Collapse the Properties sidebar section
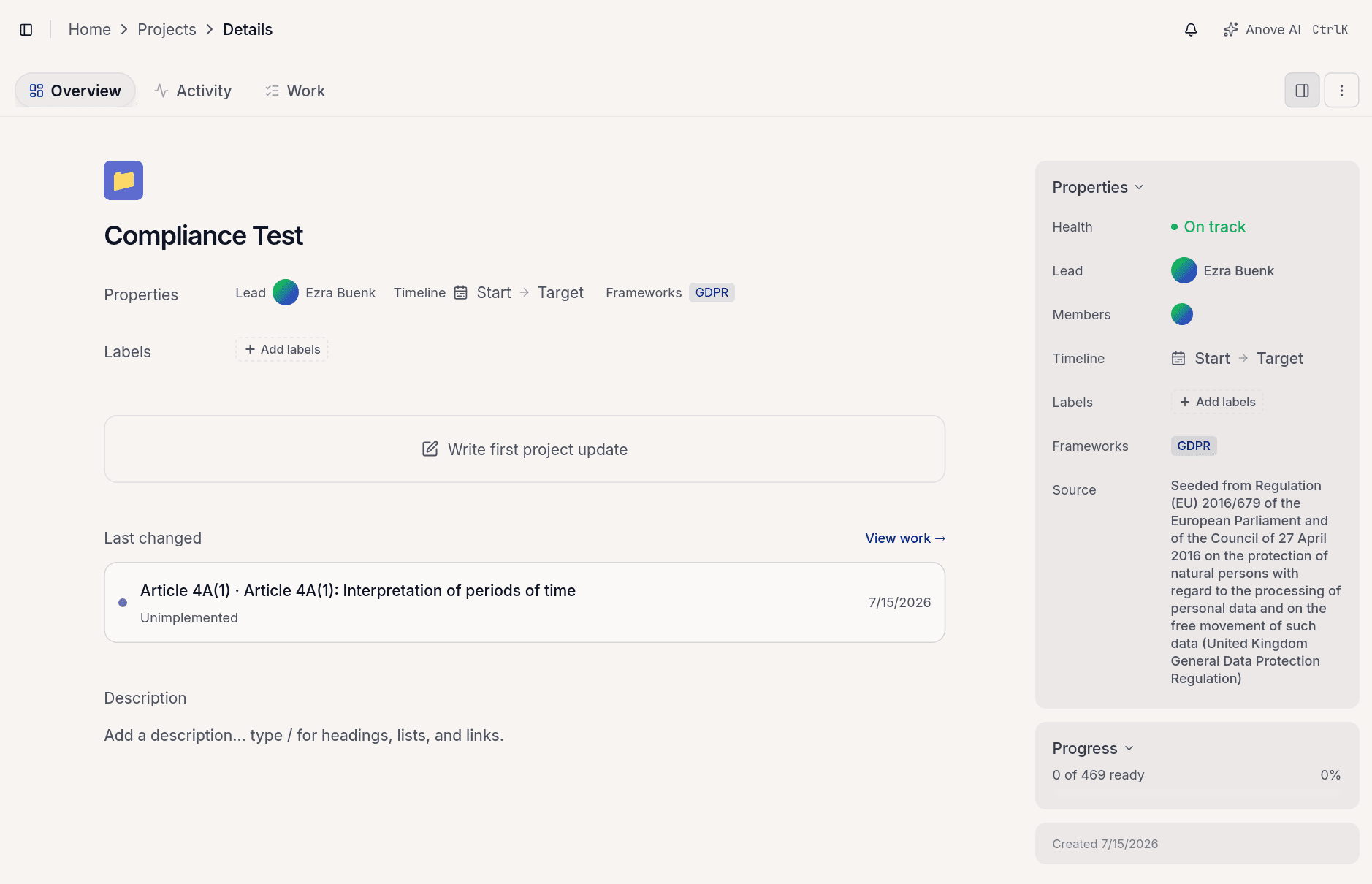This screenshot has width=1372, height=884. point(1097,188)
